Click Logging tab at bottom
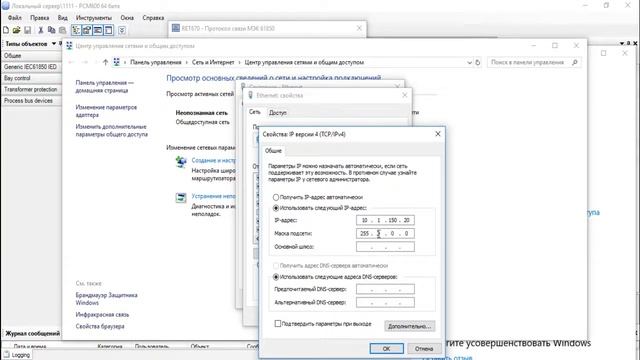The height and width of the screenshot is (360, 640). coord(17,355)
